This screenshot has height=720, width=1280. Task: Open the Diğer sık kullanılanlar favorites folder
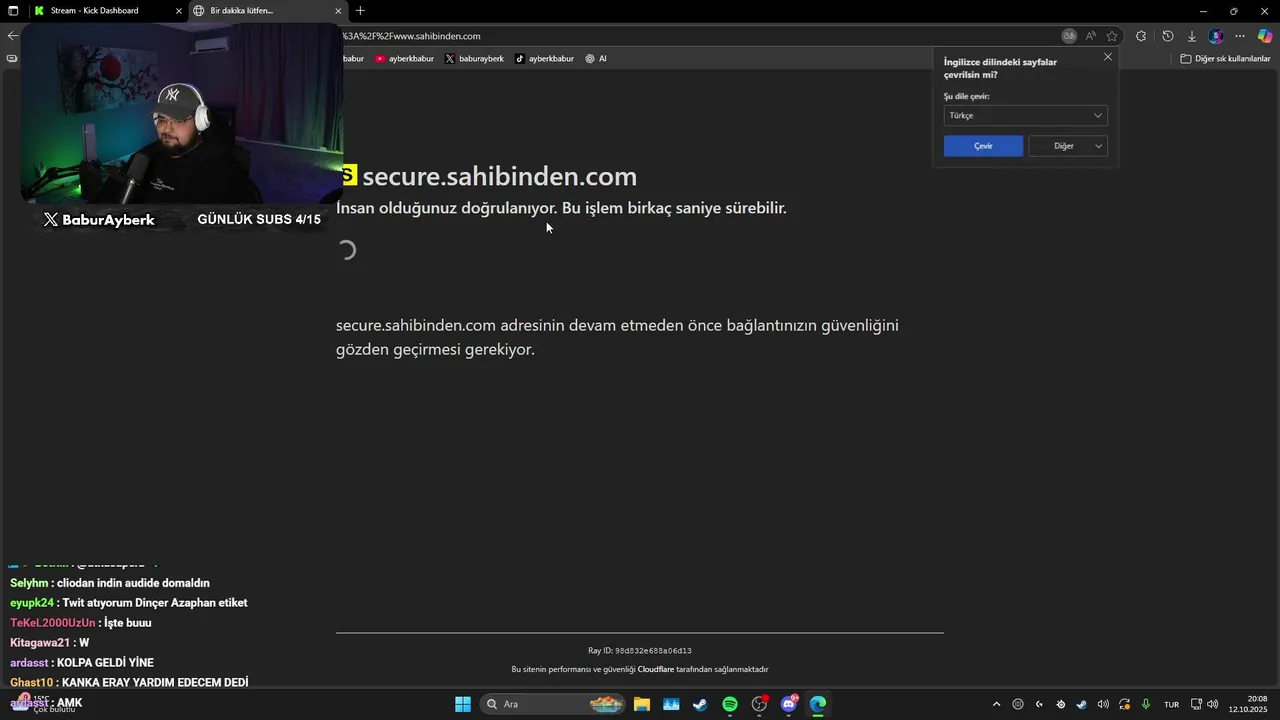tap(1225, 59)
